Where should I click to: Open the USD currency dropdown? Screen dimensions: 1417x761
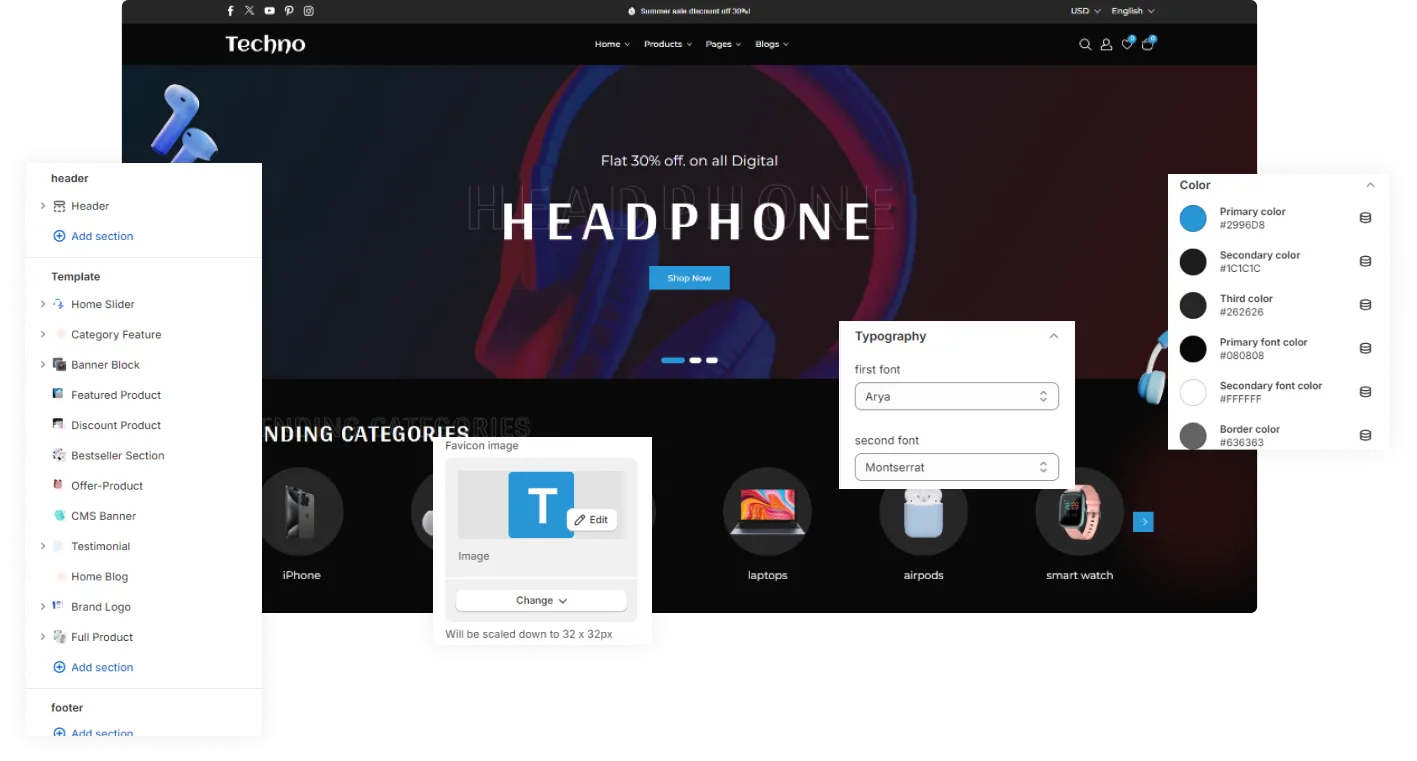[x=1086, y=11]
